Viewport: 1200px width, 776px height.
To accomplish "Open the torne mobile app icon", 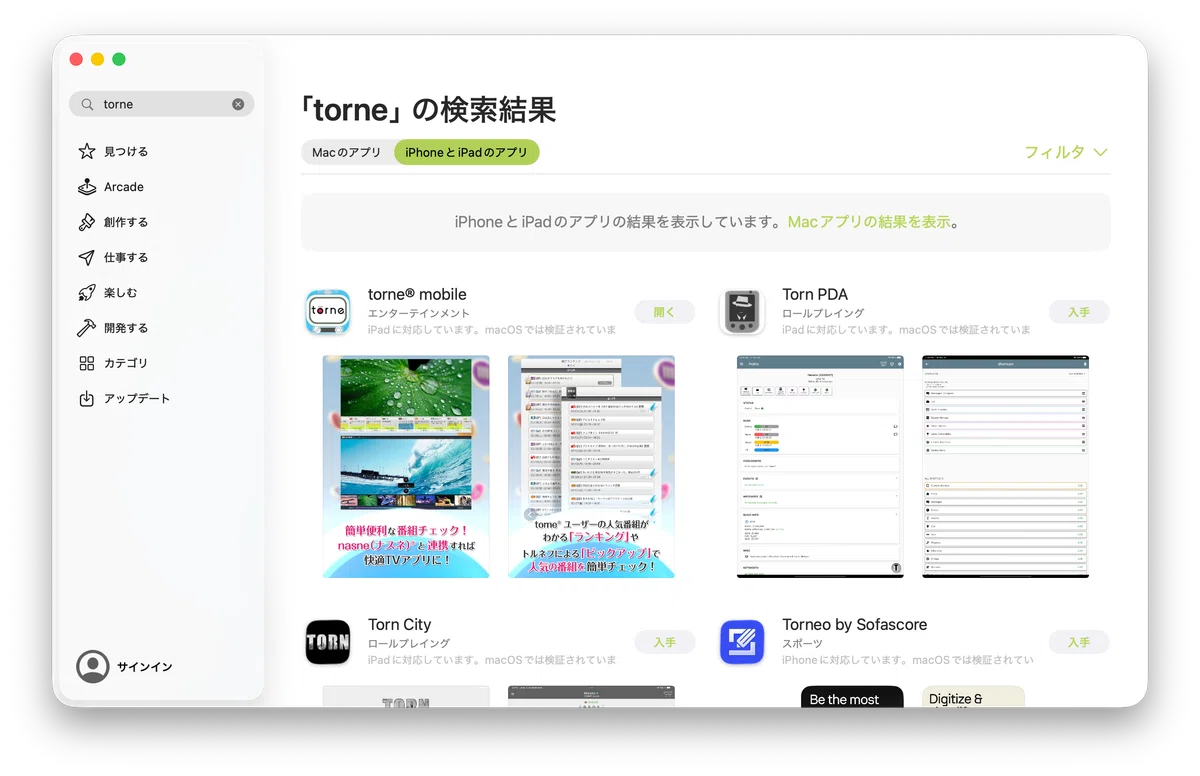I will click(327, 312).
